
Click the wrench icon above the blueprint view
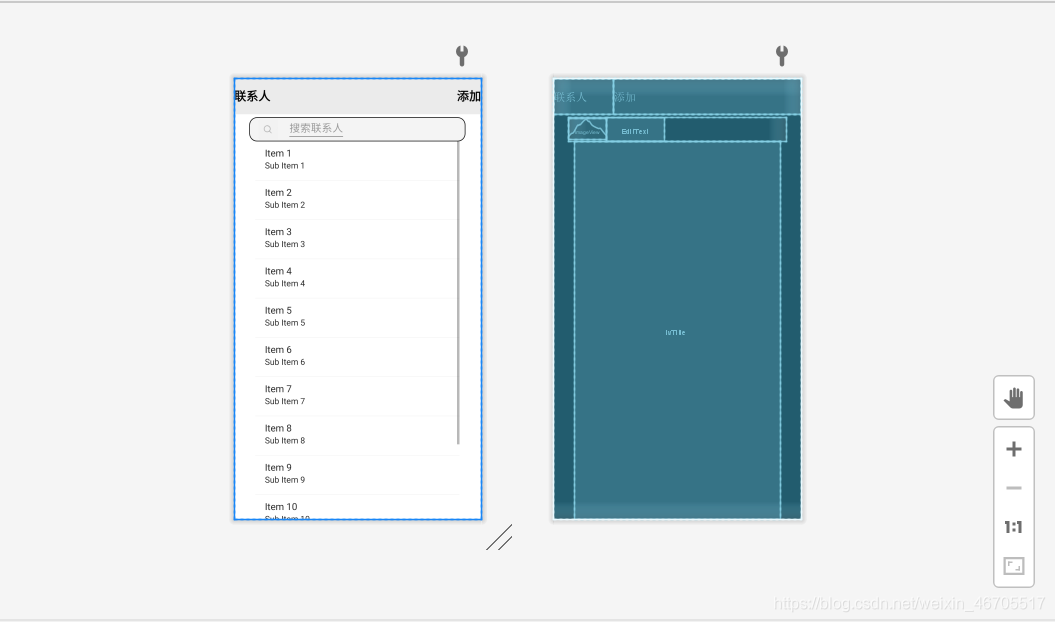[x=781, y=55]
